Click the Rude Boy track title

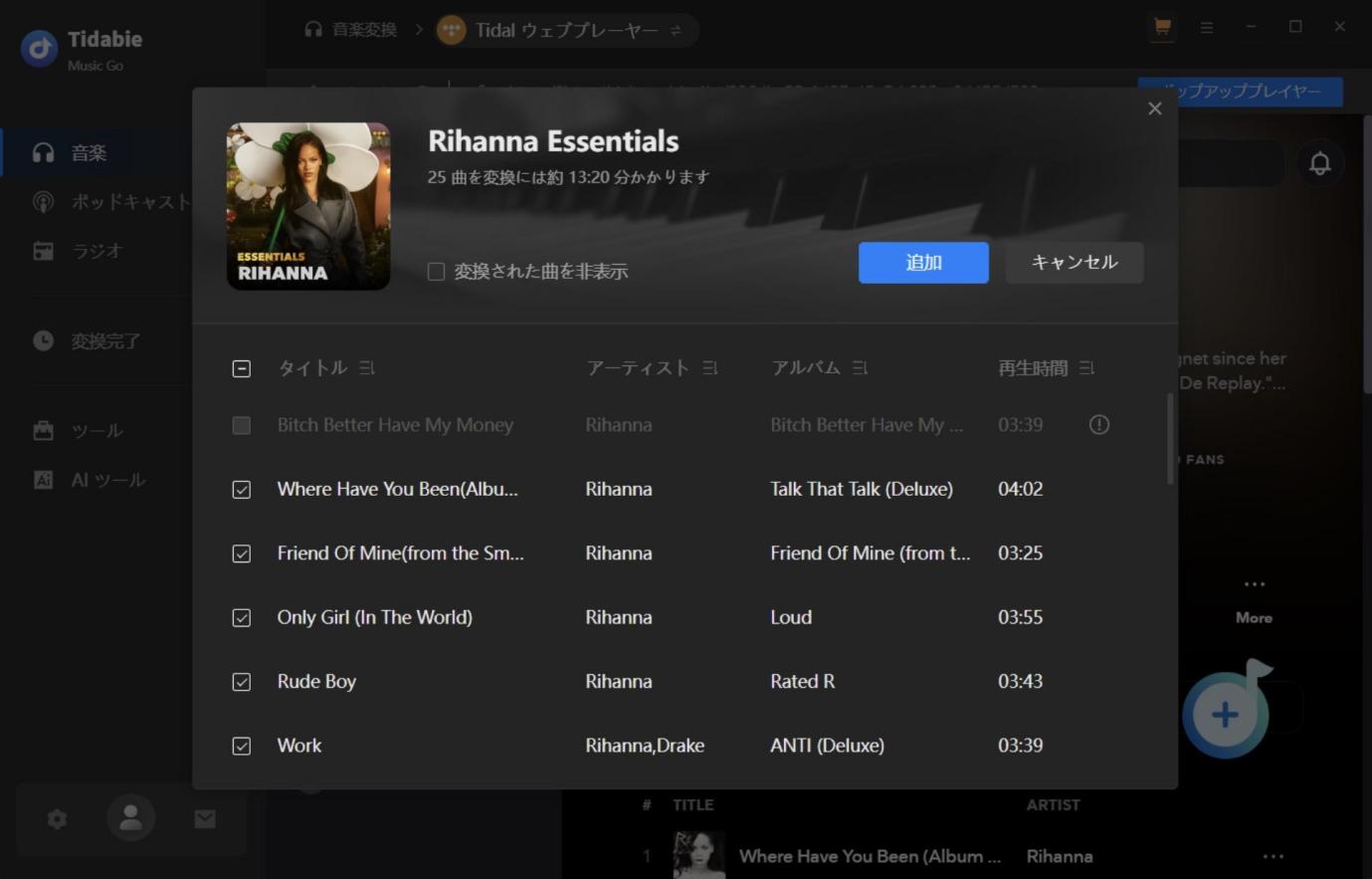click(316, 682)
